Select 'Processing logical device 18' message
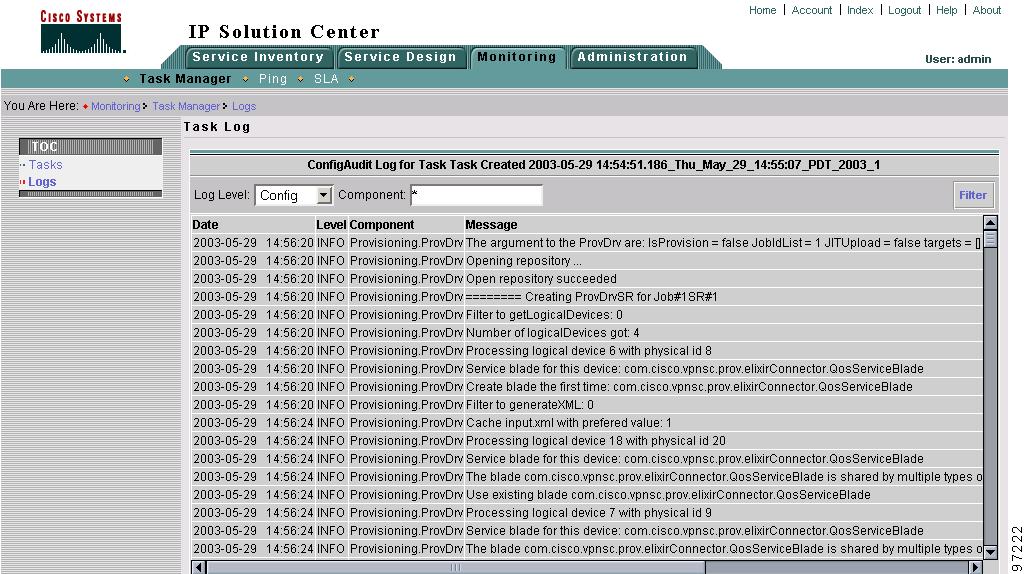1026x574 pixels. coord(596,440)
